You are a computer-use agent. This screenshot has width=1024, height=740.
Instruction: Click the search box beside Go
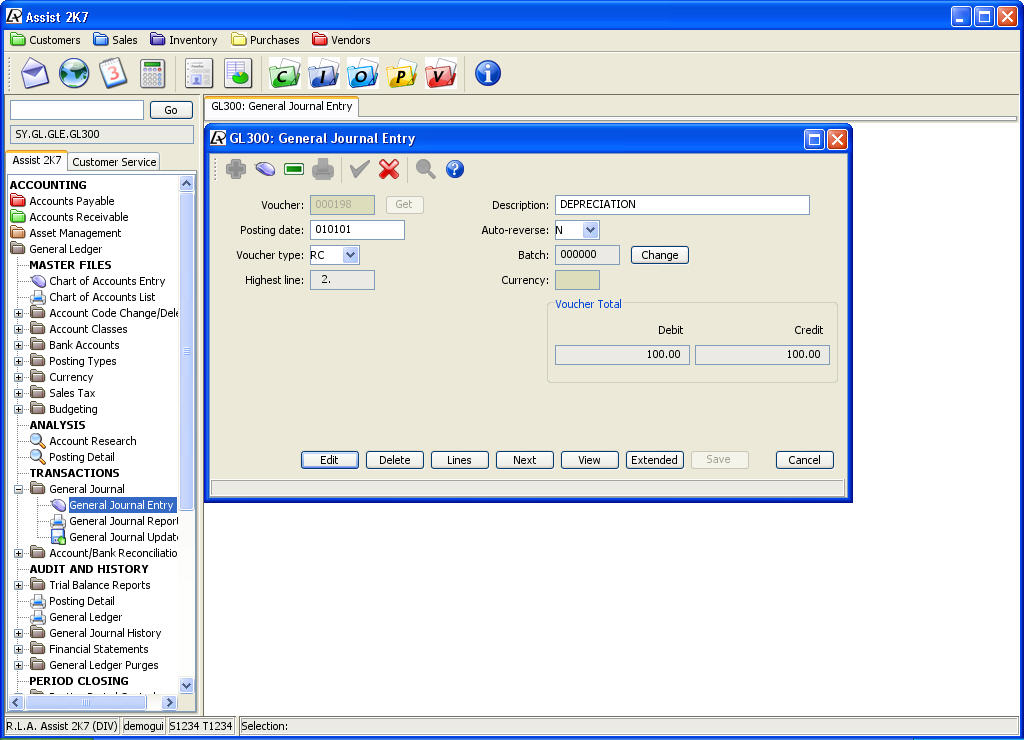coord(77,110)
